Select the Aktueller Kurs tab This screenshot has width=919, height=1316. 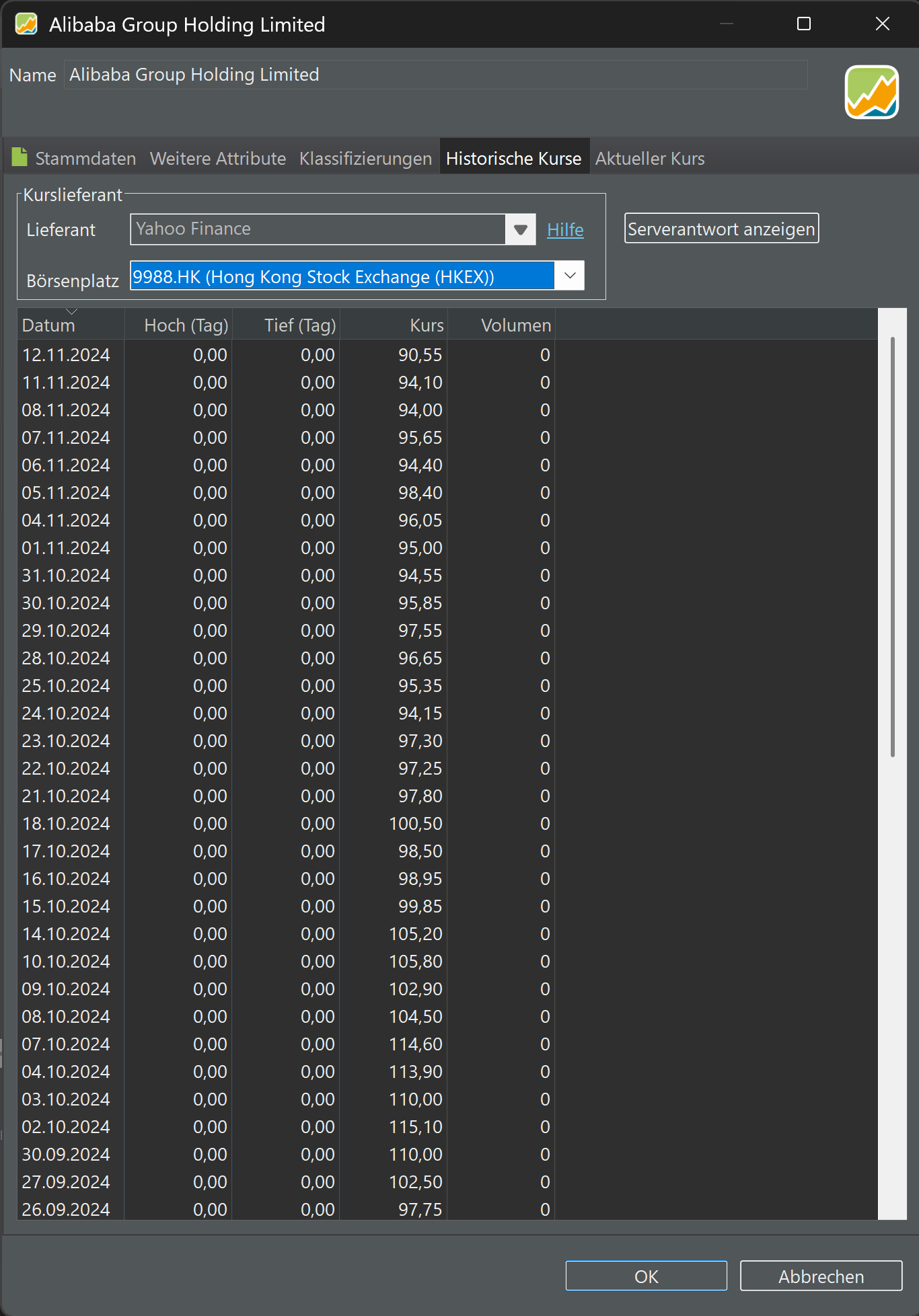point(649,159)
